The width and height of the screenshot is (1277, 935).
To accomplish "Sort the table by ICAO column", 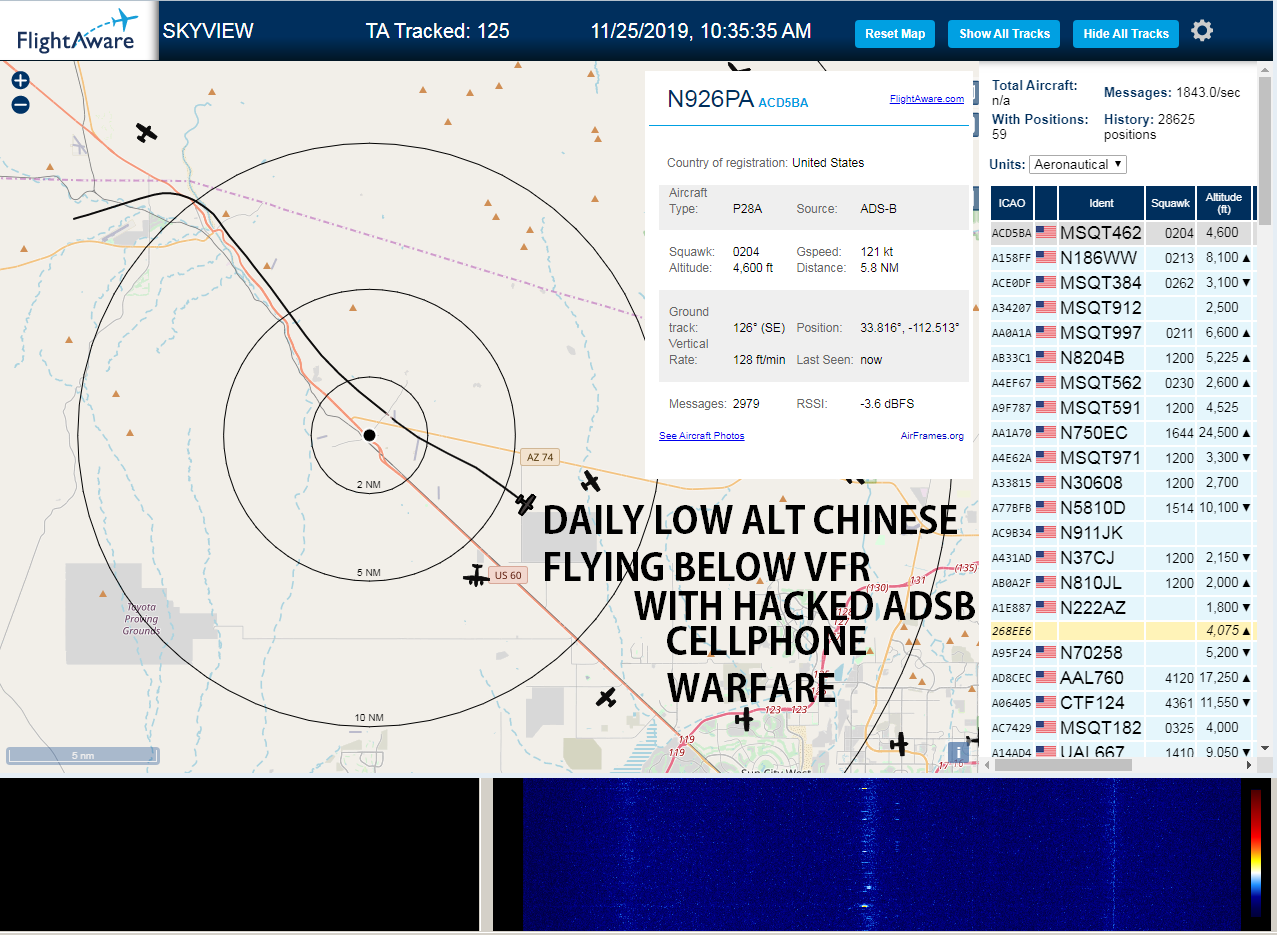I will coord(1012,203).
